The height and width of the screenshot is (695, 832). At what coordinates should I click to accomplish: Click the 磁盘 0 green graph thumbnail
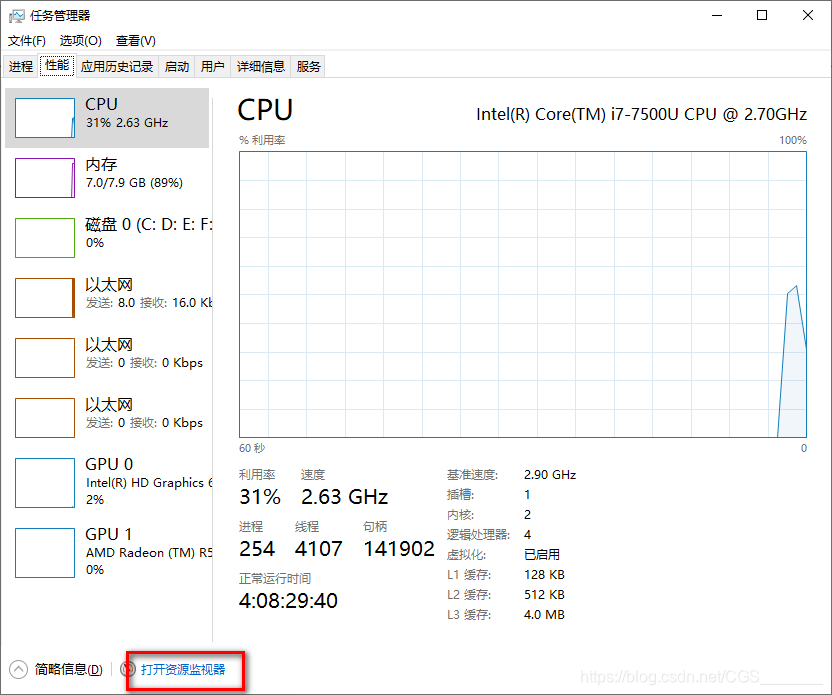coord(45,238)
